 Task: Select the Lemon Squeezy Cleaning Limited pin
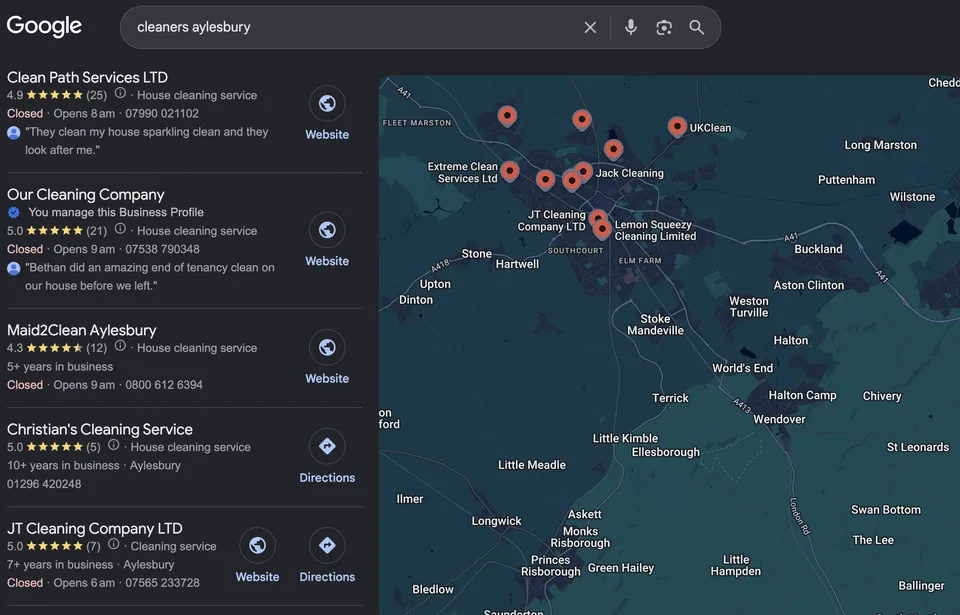tap(602, 229)
